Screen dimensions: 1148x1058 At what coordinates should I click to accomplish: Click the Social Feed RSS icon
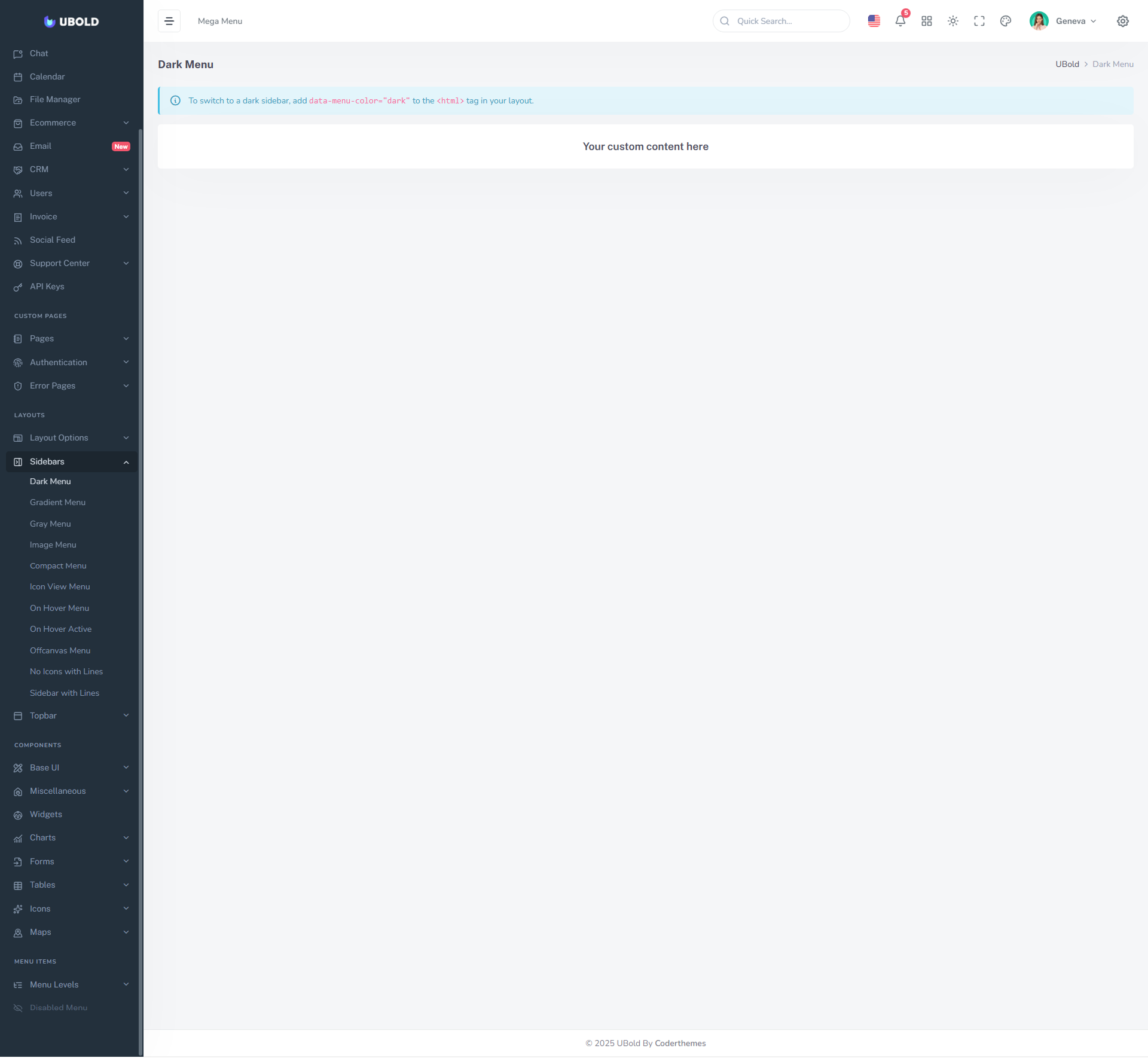click(18, 240)
